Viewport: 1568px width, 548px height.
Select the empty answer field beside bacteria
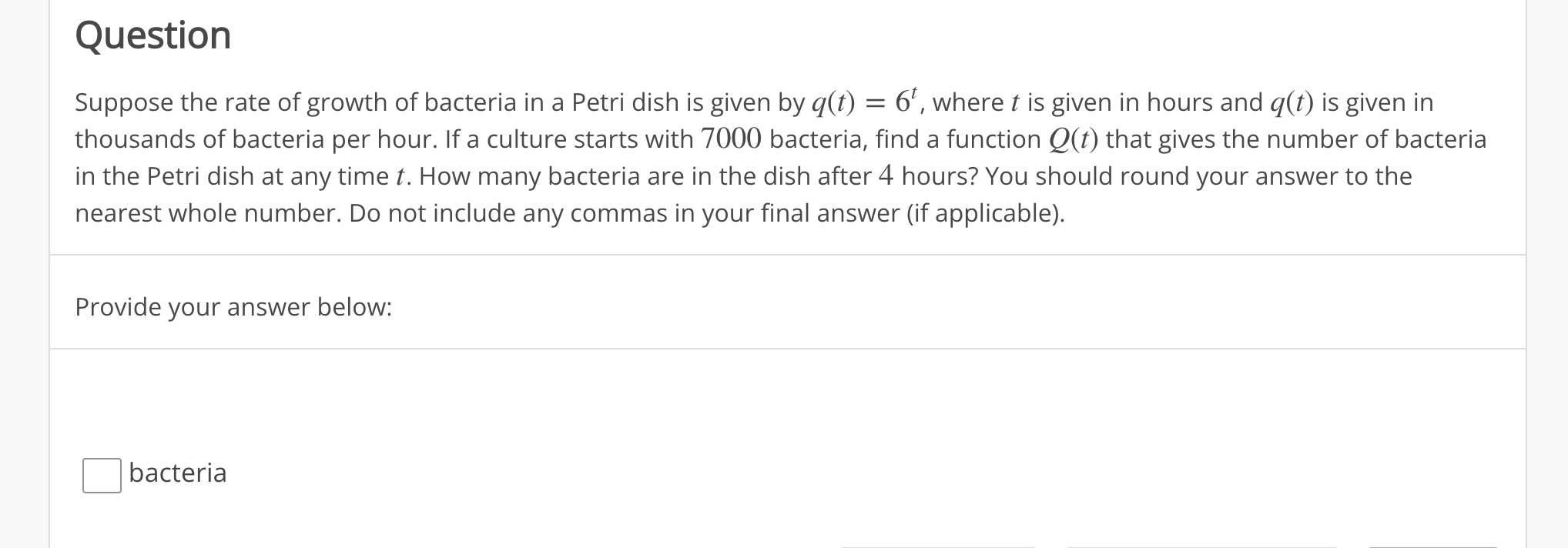(101, 474)
